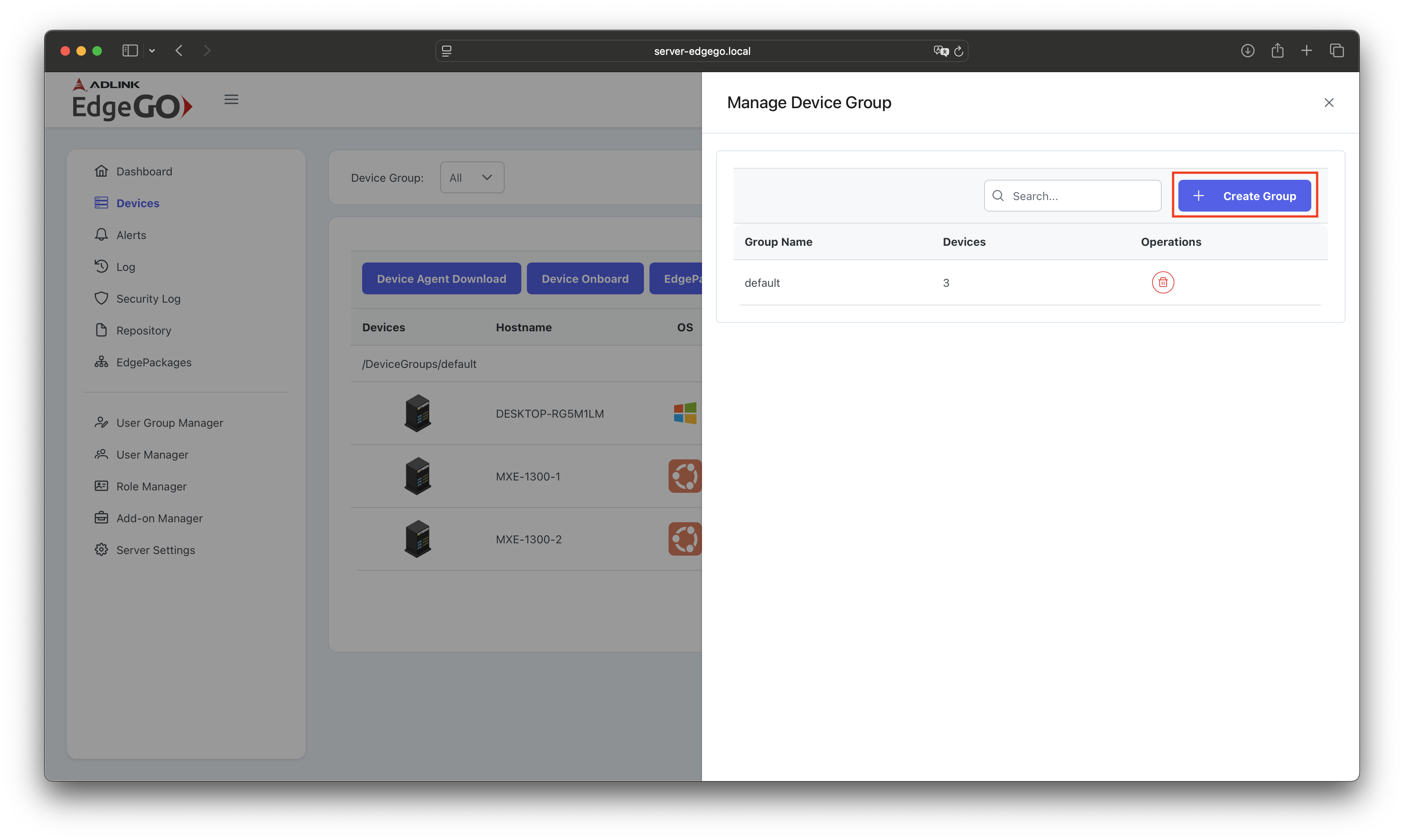Click Device Agent Download button
1404x840 pixels.
[x=441, y=278]
